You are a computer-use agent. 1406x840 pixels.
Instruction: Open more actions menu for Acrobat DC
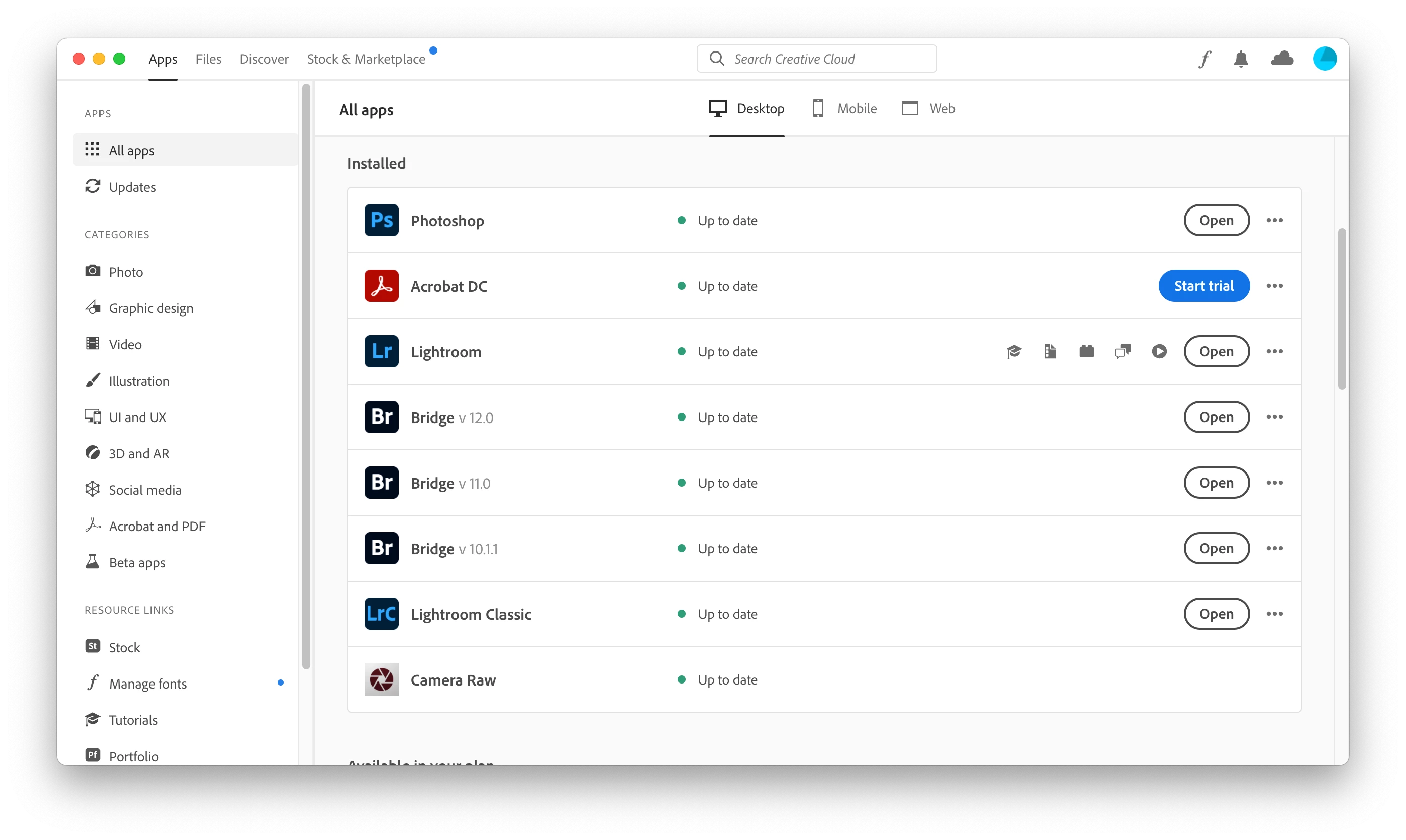(1274, 286)
